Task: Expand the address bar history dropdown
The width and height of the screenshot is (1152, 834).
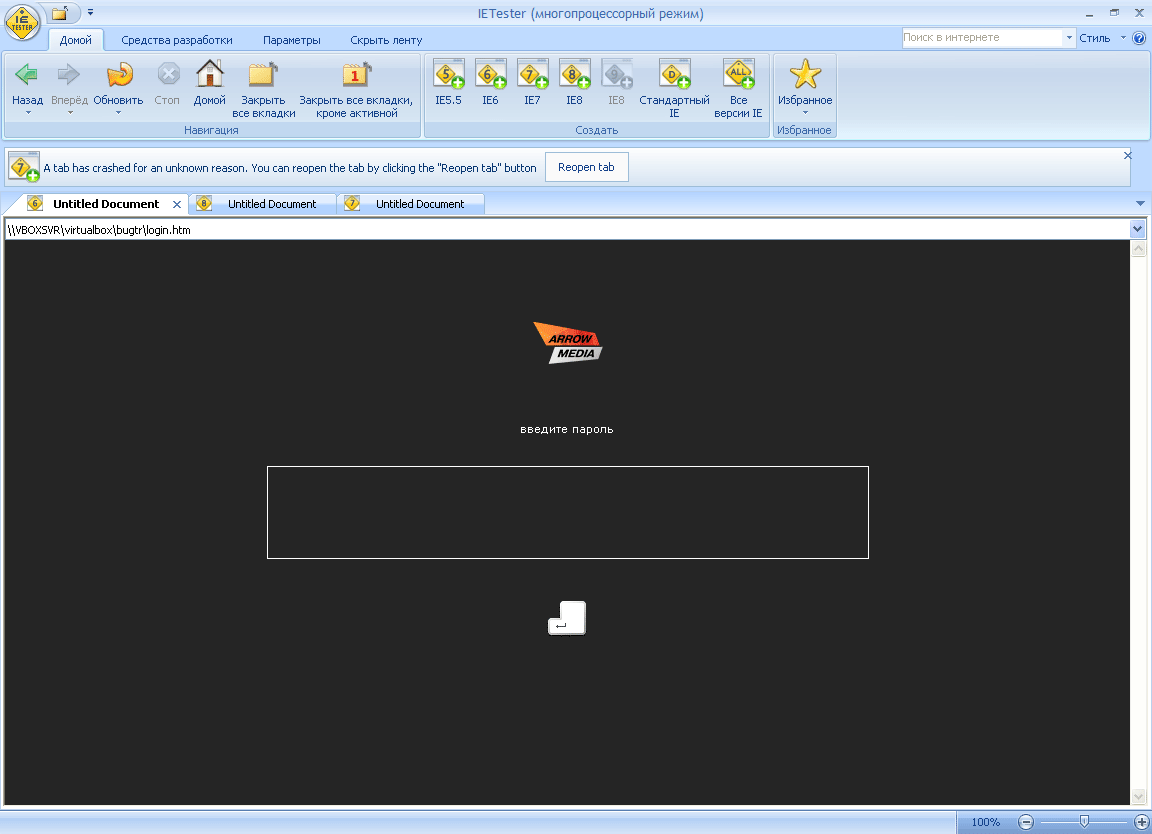Action: (x=1137, y=229)
